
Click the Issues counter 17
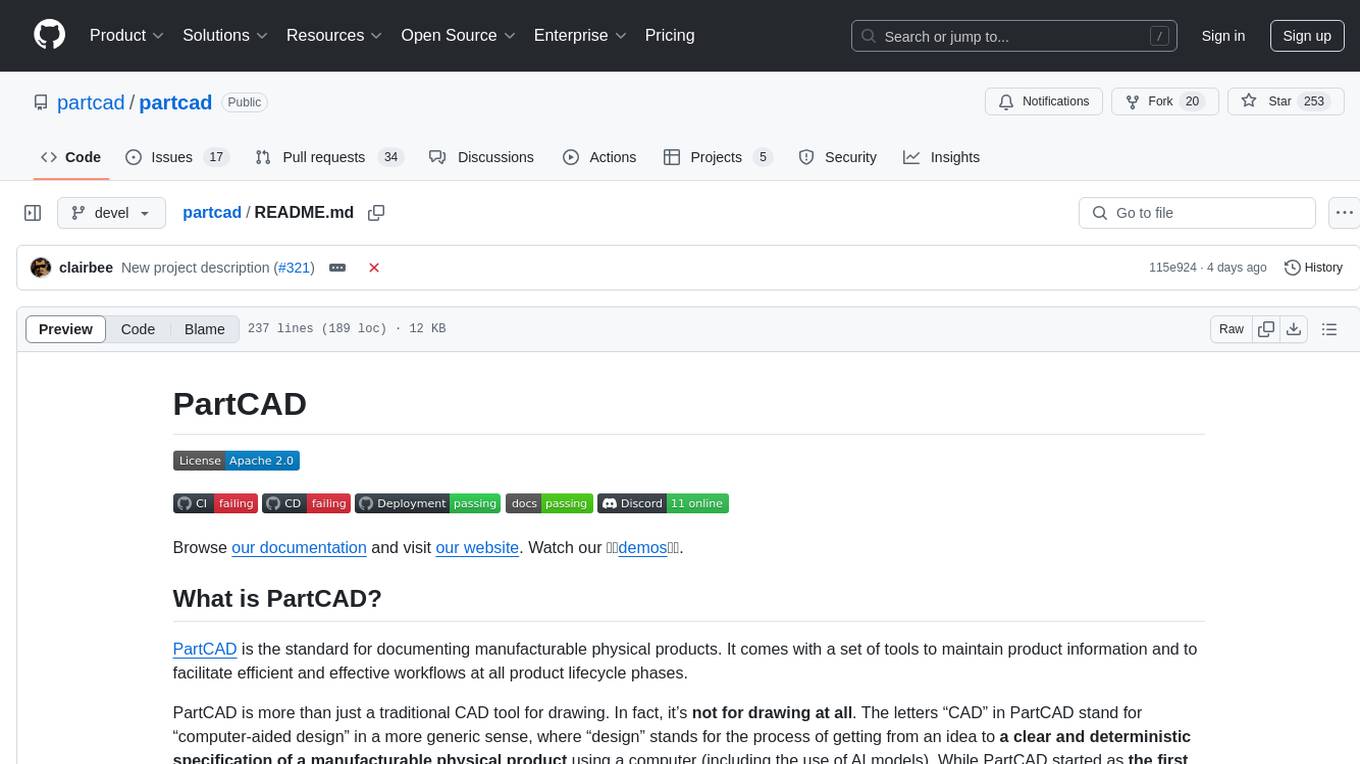click(x=215, y=157)
